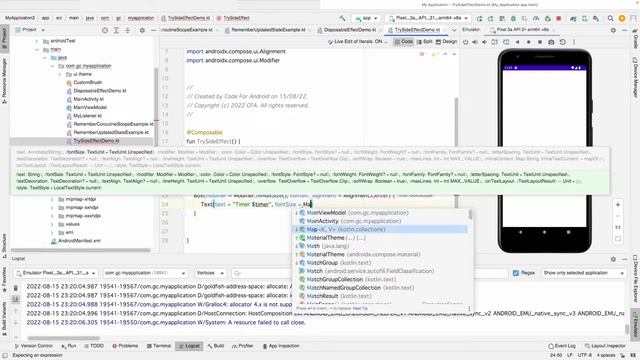Screen dimensions: 640x360
Task: Open CustomBrush file in project tree
Action: tap(84, 82)
